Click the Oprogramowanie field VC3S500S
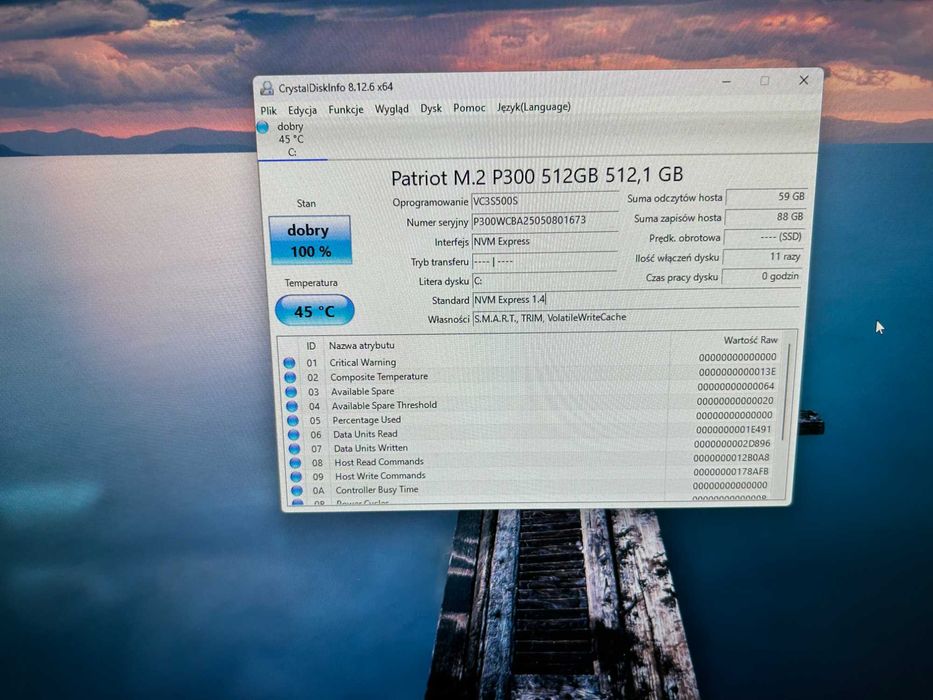Image resolution: width=933 pixels, height=700 pixels. (544, 201)
